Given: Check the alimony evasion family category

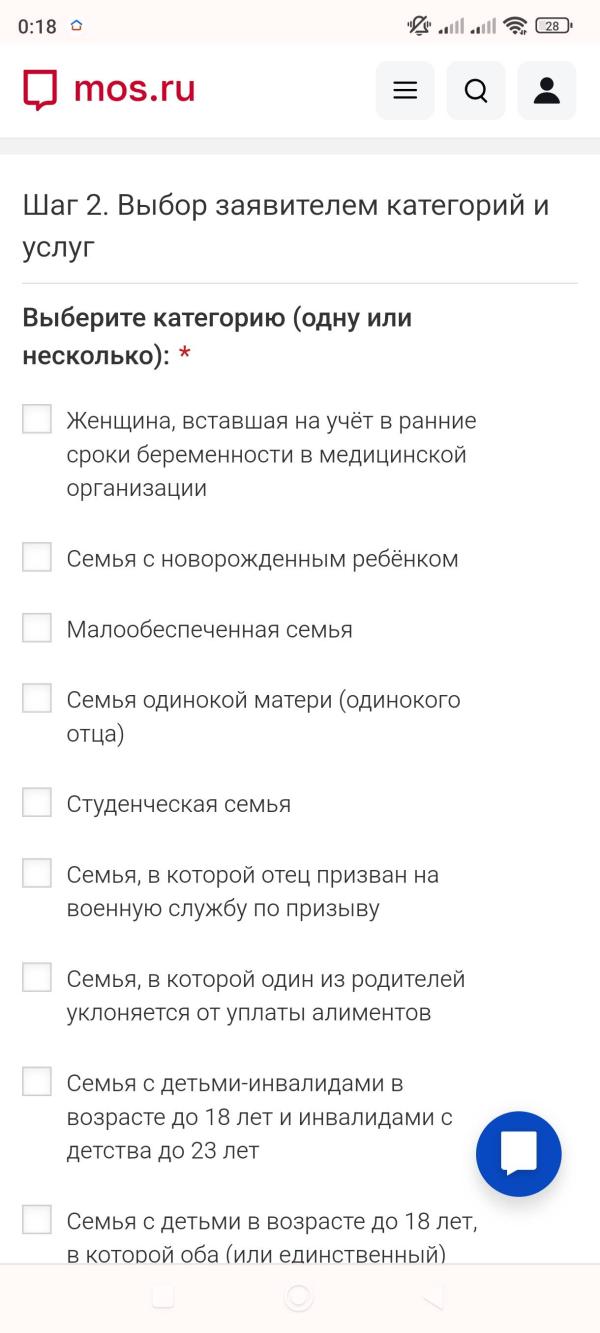Looking at the screenshot, I should click(x=36, y=978).
